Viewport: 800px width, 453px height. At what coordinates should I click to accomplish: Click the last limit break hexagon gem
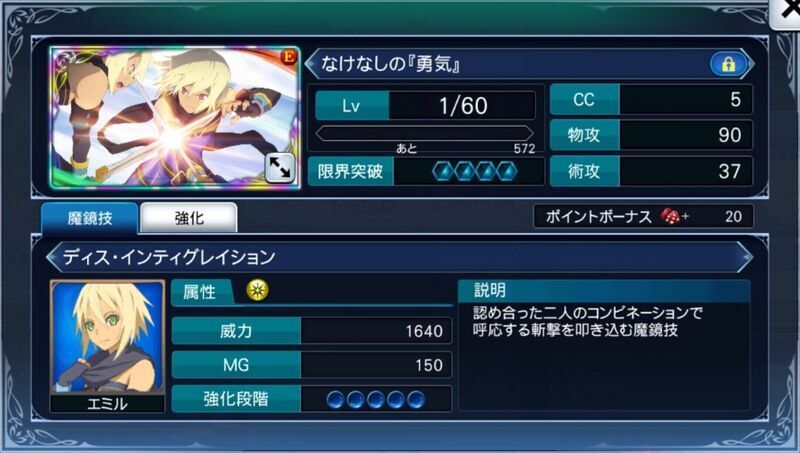507,171
